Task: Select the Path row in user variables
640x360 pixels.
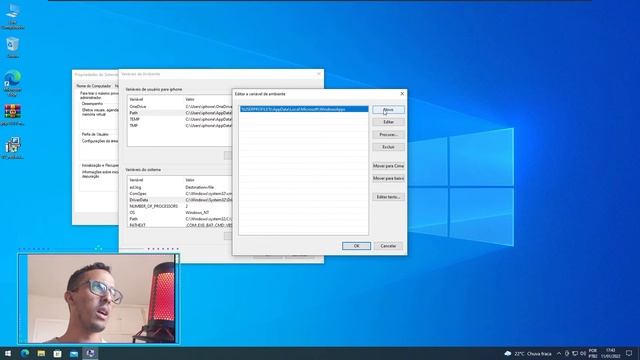Action: click(x=180, y=113)
